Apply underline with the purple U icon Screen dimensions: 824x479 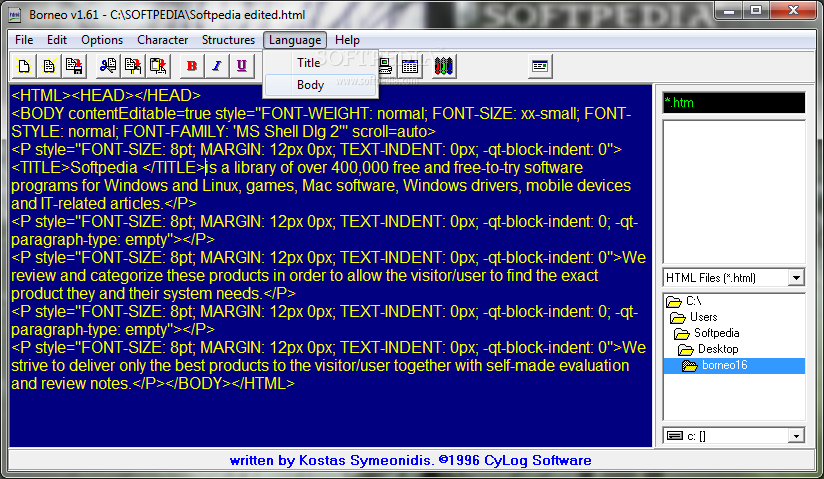coord(241,66)
